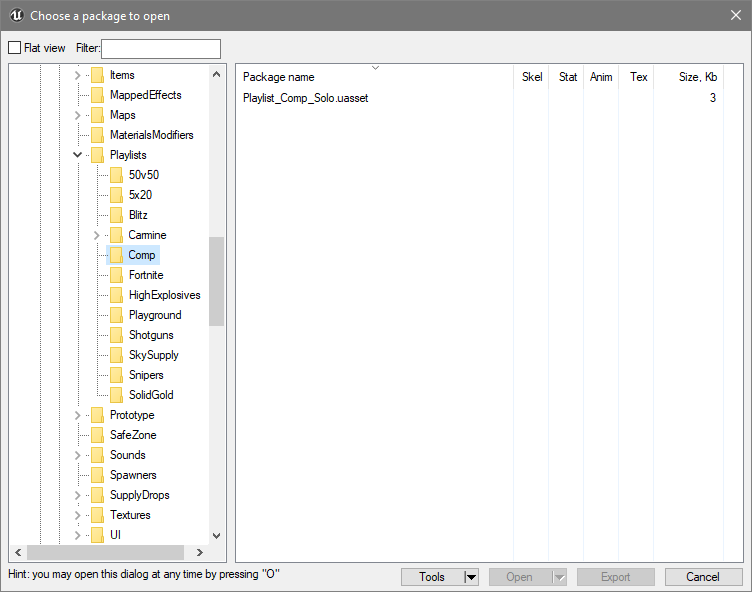Select the Playlist_Comp_Solo.uasset package
This screenshot has width=752, height=592.
coord(305,98)
